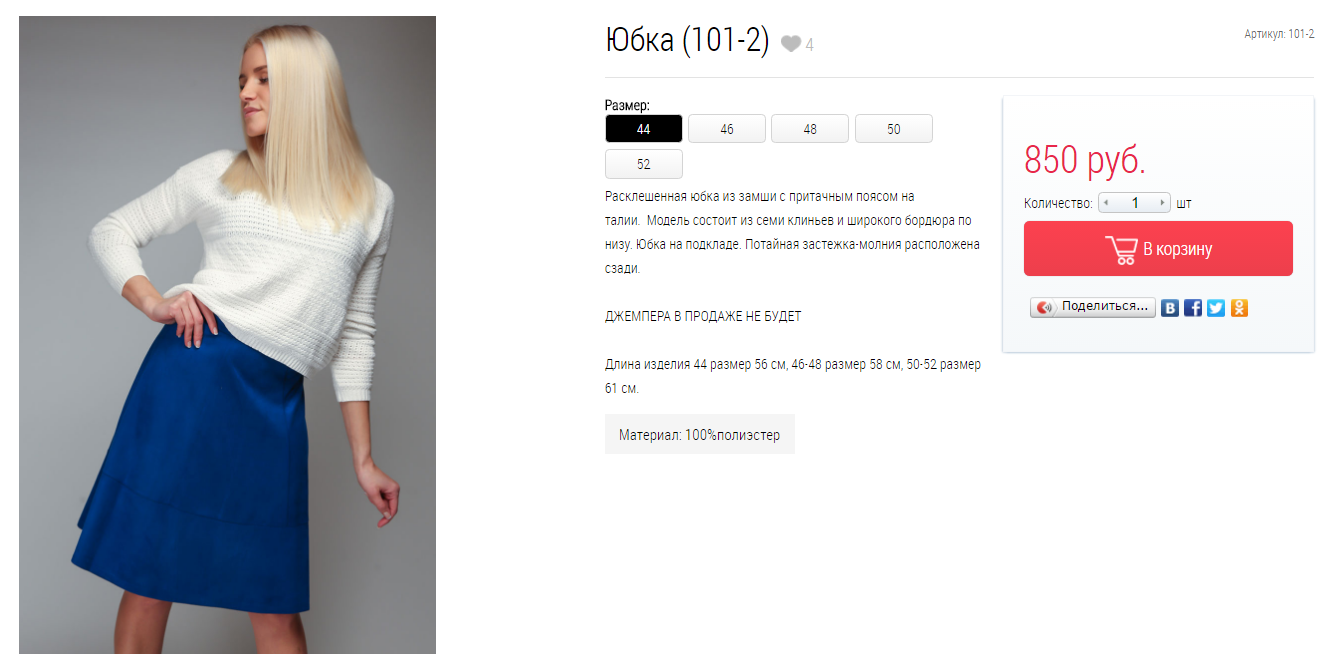The width and height of the screenshot is (1330, 669).
Task: Select size 50 option
Action: coord(894,129)
